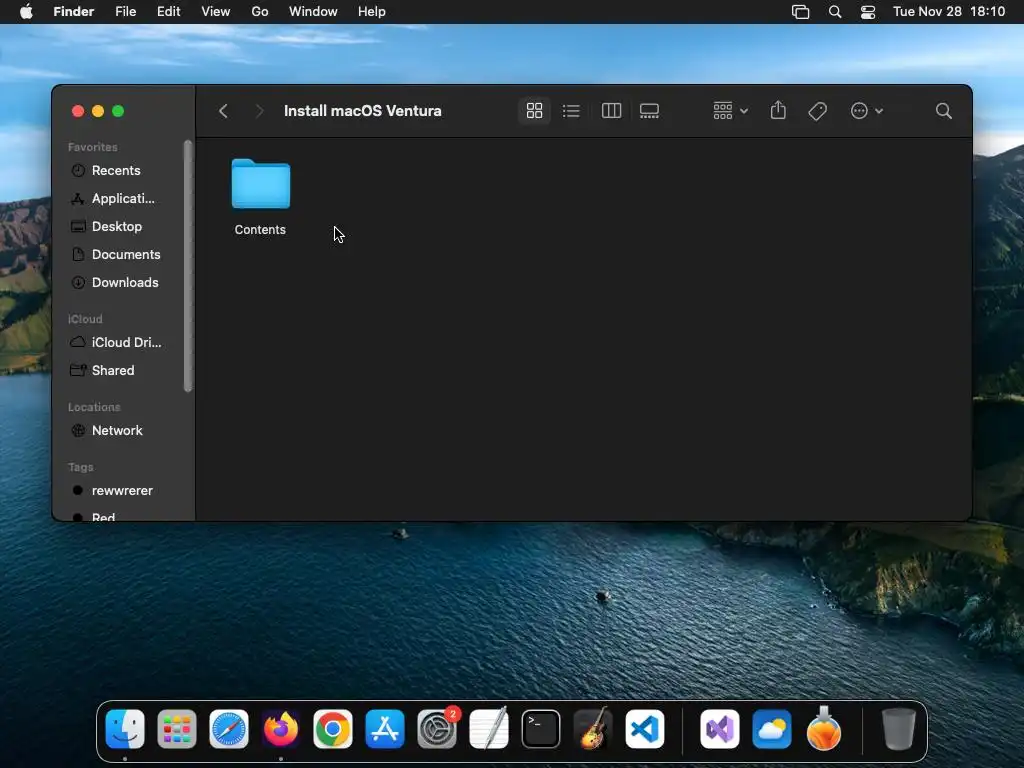The width and height of the screenshot is (1024, 768).
Task: Open System Settings from the Dock
Action: 437,729
